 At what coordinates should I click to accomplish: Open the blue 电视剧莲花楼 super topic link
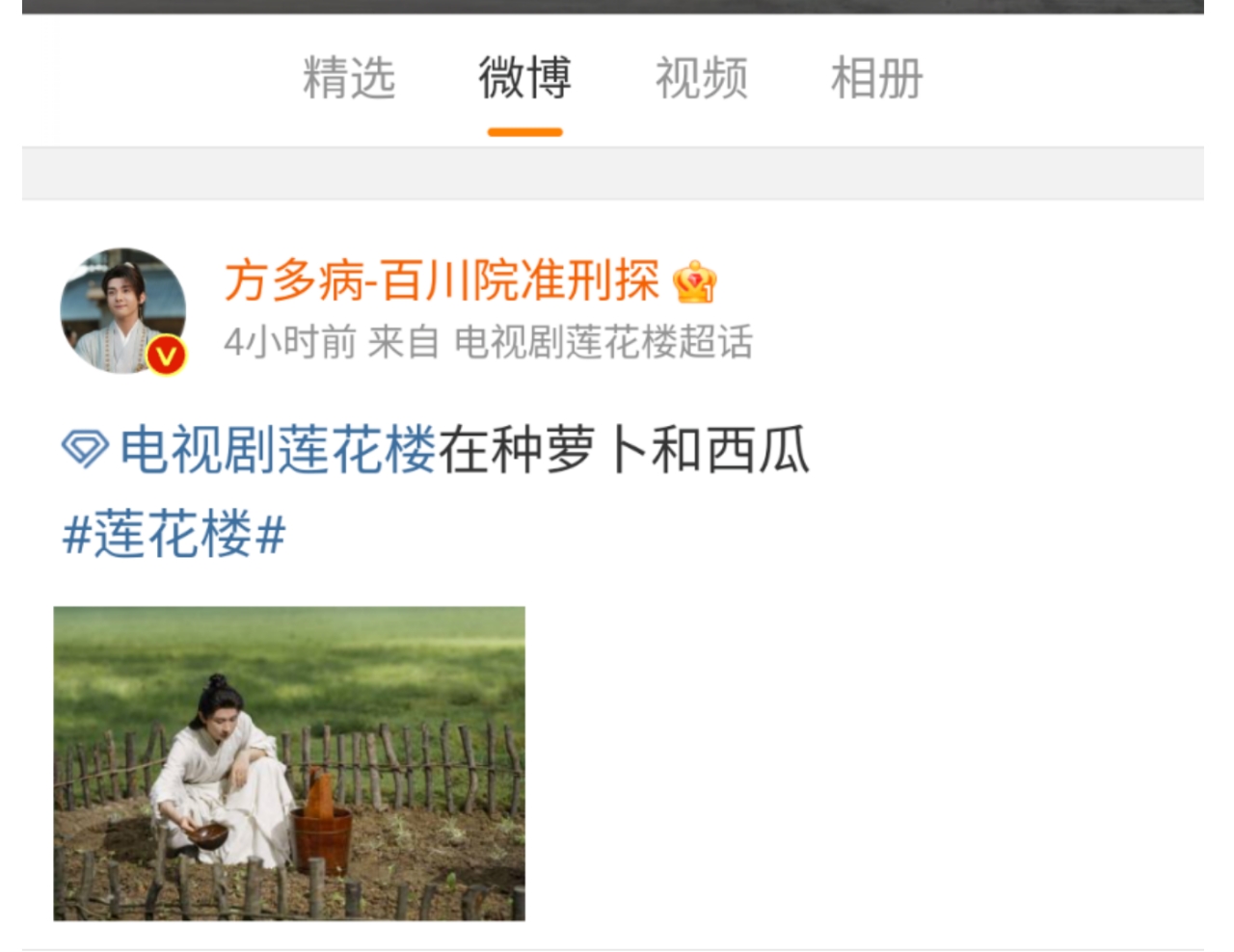278,450
